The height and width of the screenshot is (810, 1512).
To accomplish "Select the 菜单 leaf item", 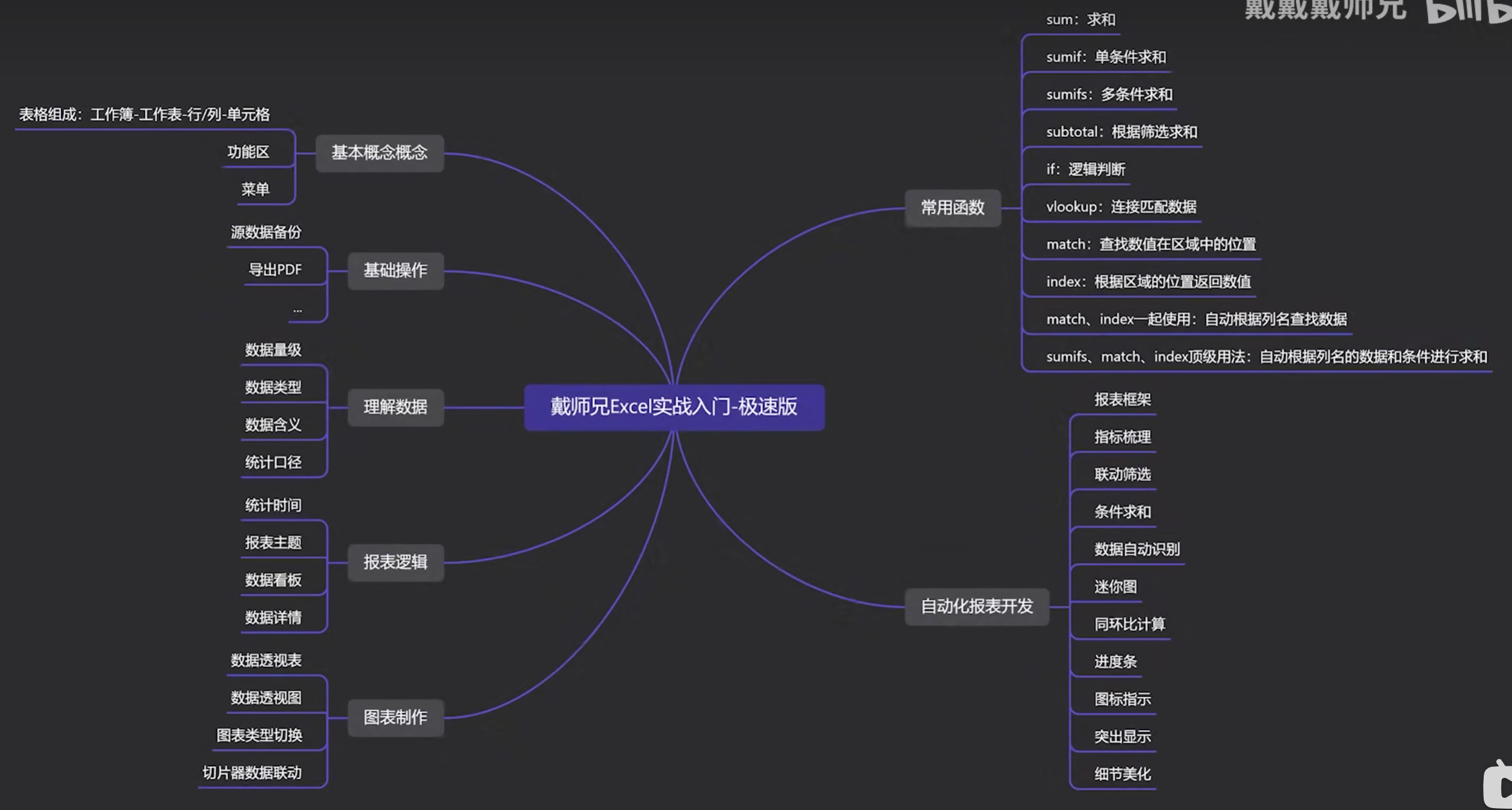I will click(255, 190).
